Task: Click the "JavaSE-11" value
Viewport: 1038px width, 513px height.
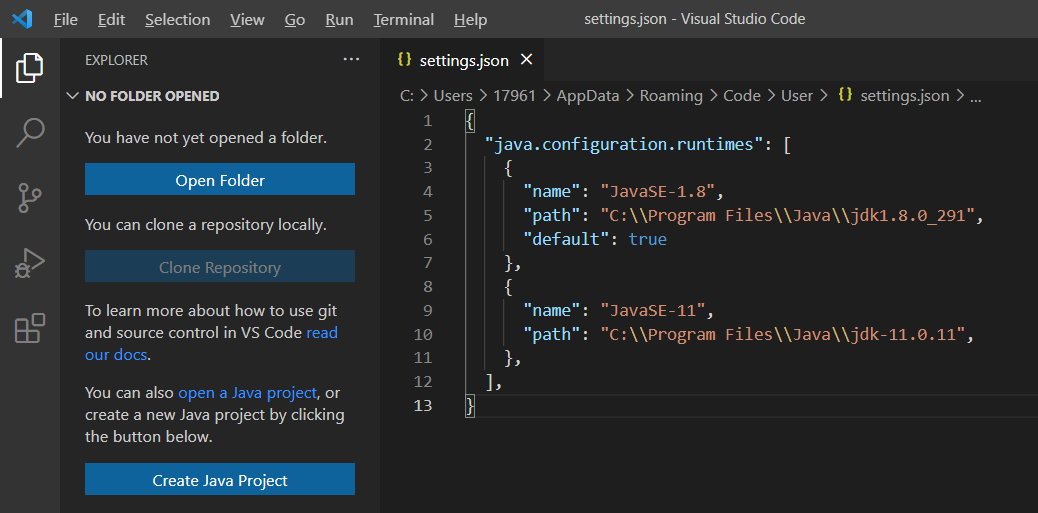Action: coord(653,310)
